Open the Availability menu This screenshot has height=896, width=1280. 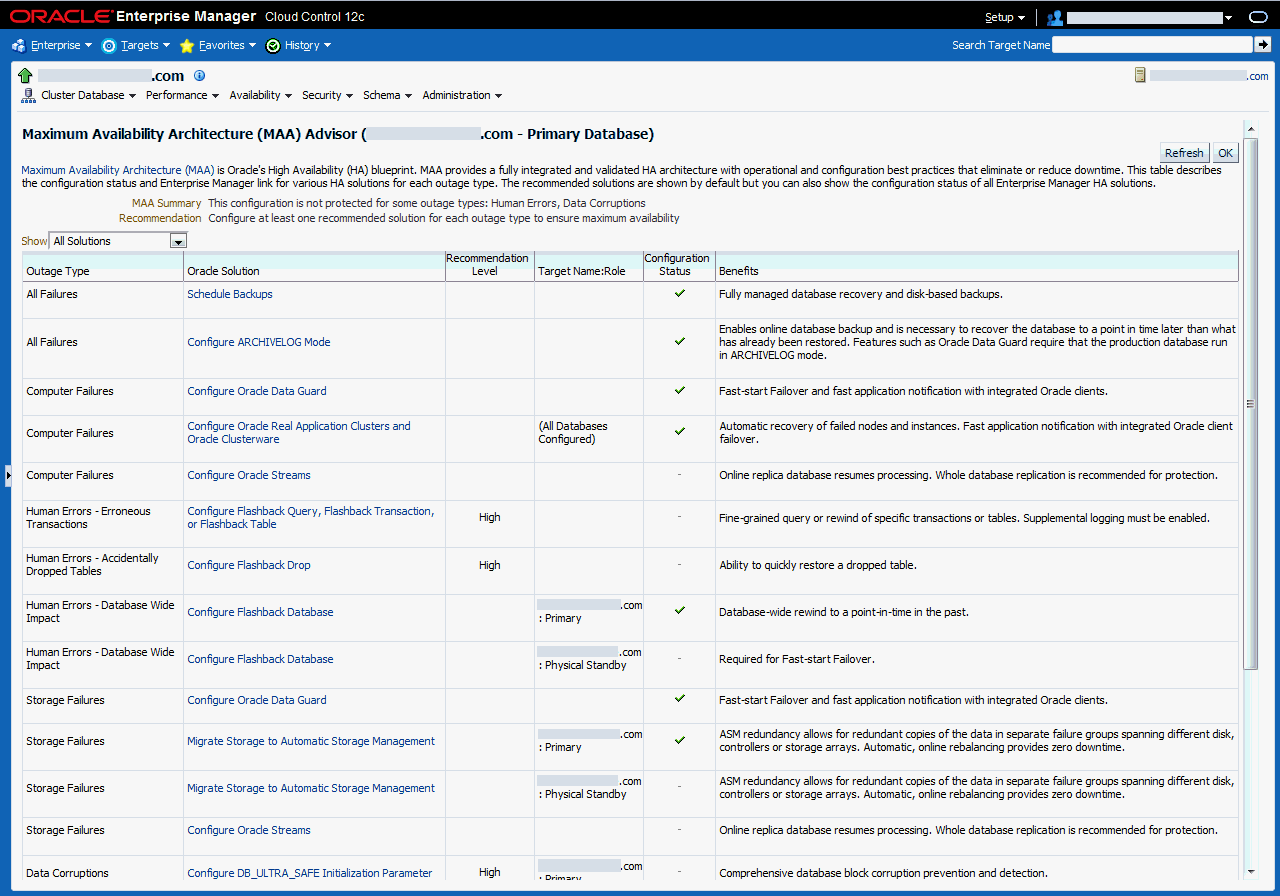coord(260,96)
